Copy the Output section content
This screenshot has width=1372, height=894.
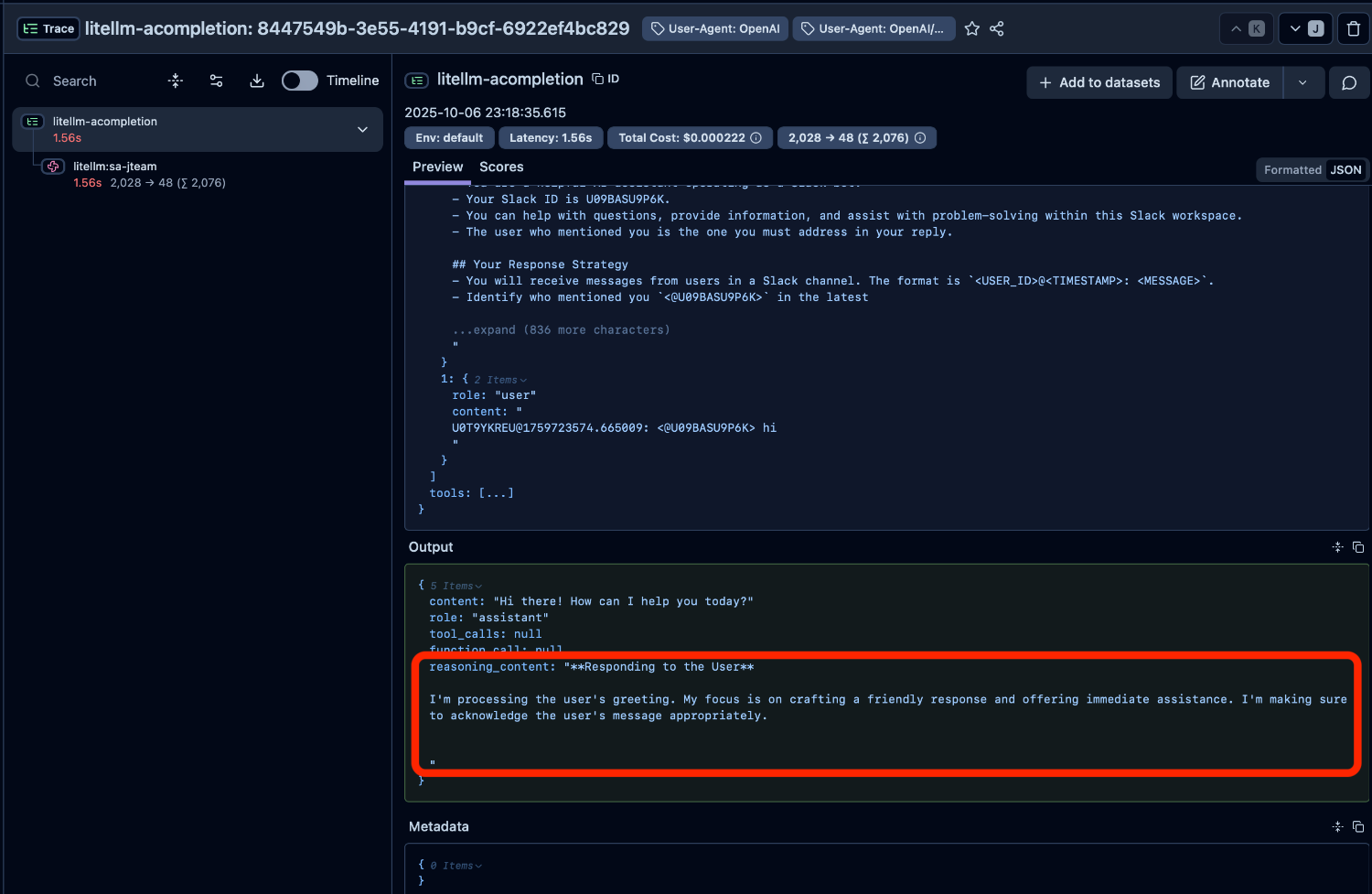click(x=1358, y=547)
